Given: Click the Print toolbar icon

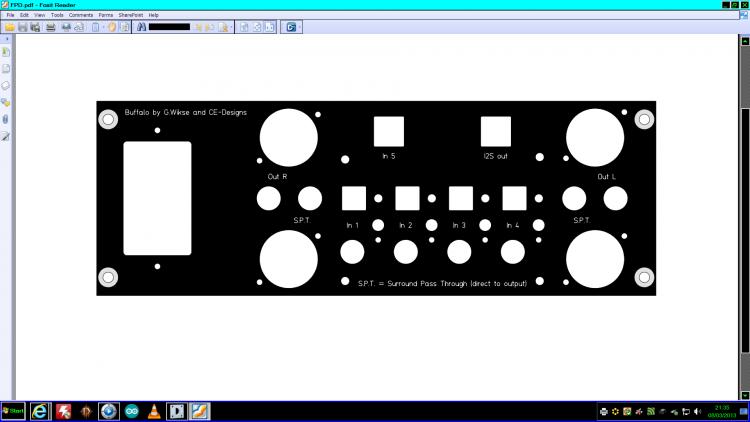Looking at the screenshot, I should (x=51, y=27).
